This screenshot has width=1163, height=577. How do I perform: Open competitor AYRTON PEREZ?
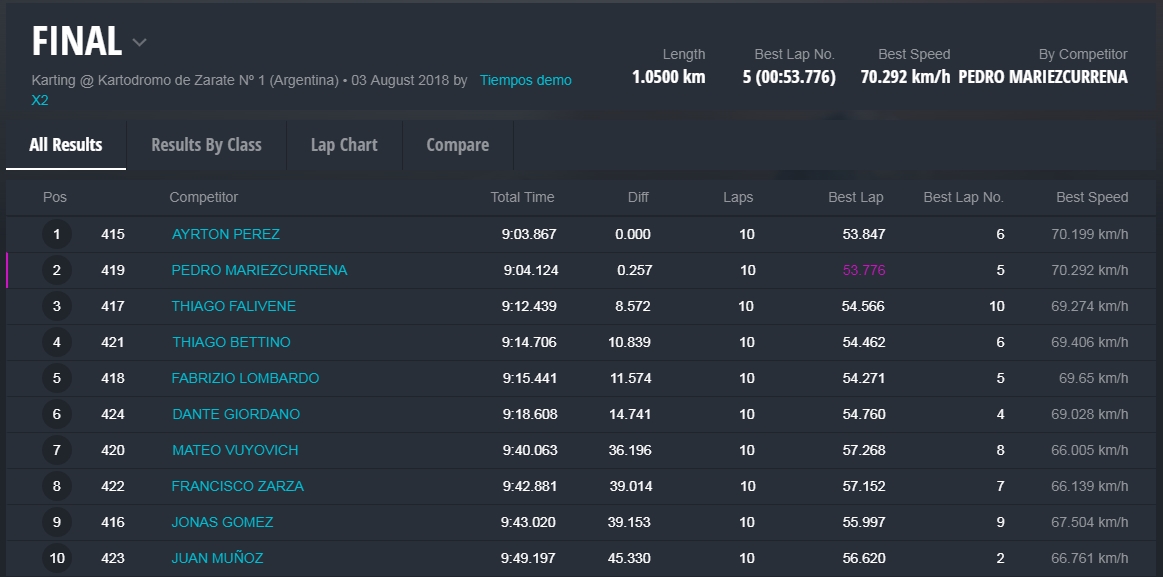pos(225,234)
